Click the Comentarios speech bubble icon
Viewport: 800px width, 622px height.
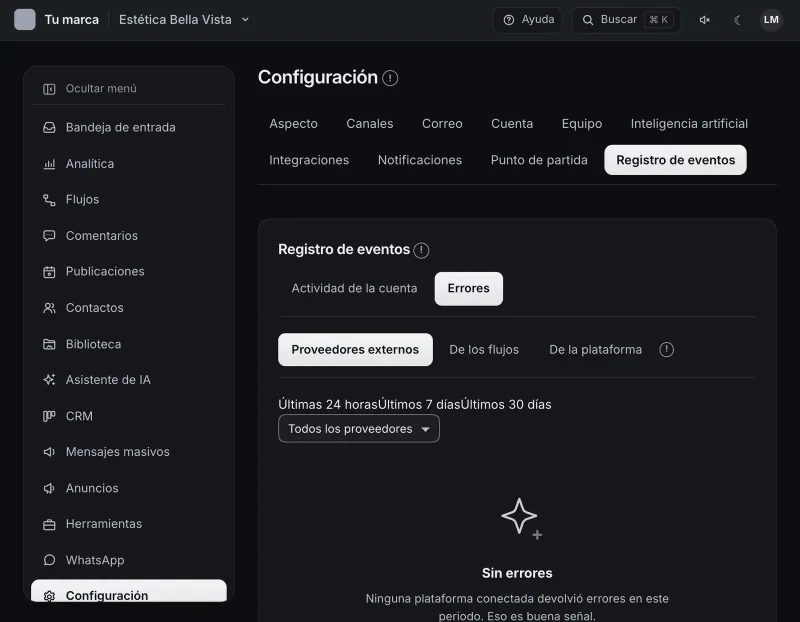pyautogui.click(x=49, y=236)
